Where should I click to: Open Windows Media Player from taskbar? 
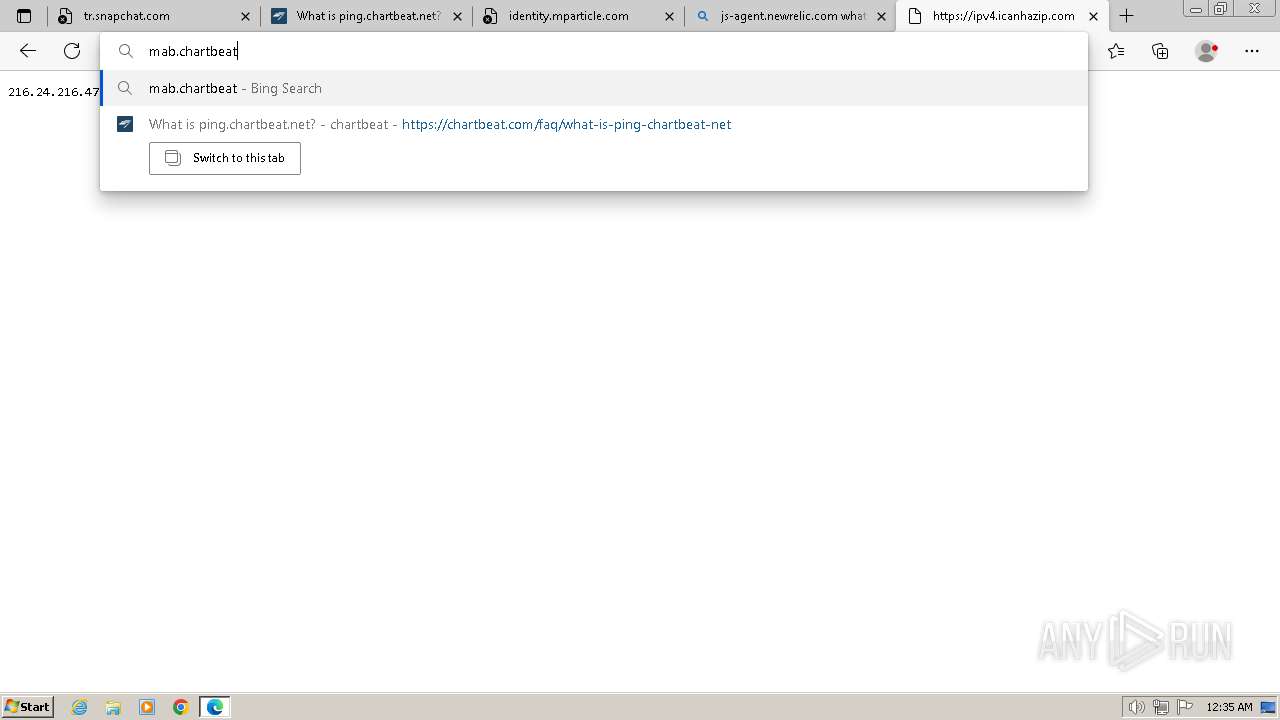point(147,707)
